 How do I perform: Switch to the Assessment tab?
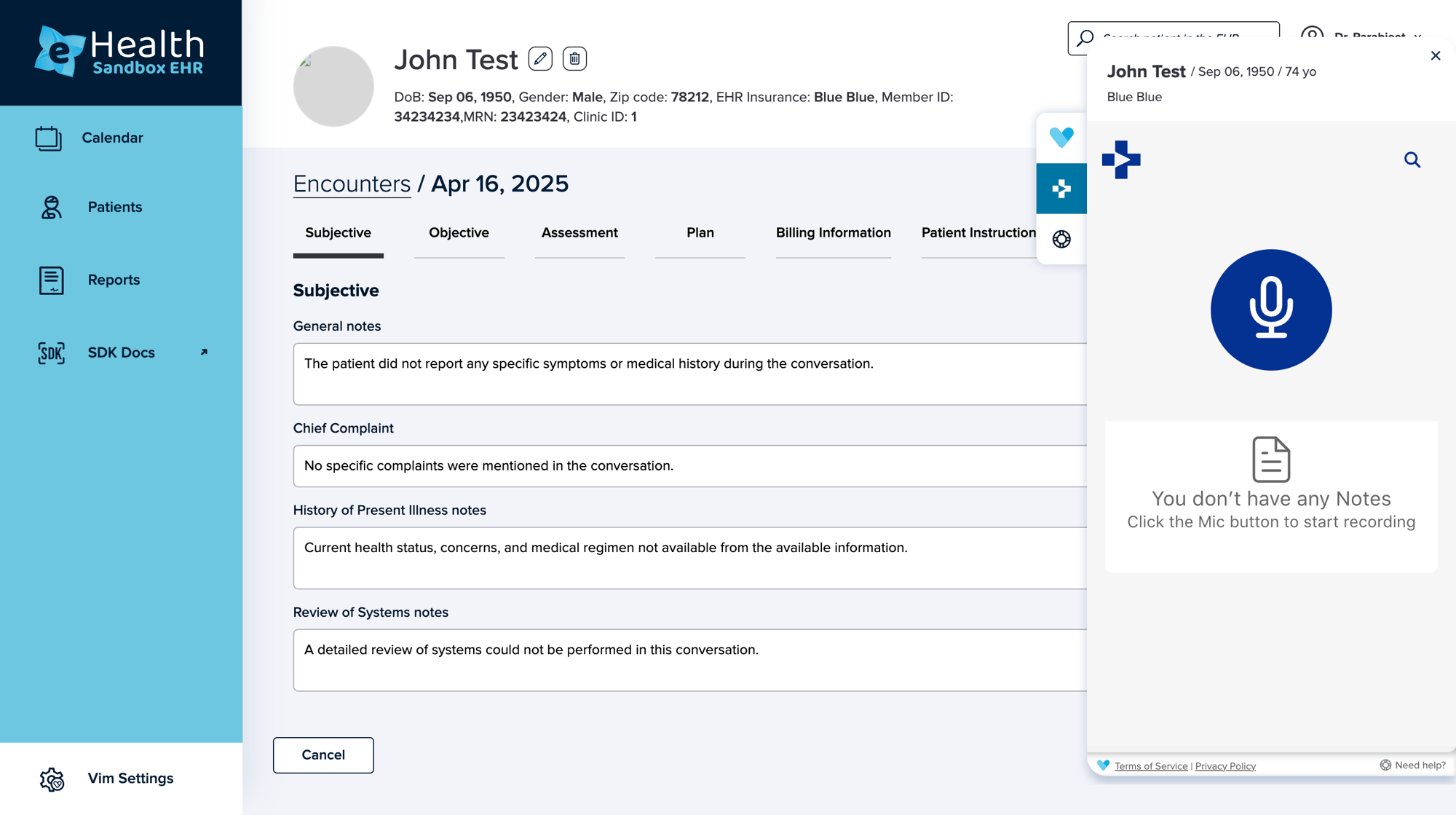[579, 233]
